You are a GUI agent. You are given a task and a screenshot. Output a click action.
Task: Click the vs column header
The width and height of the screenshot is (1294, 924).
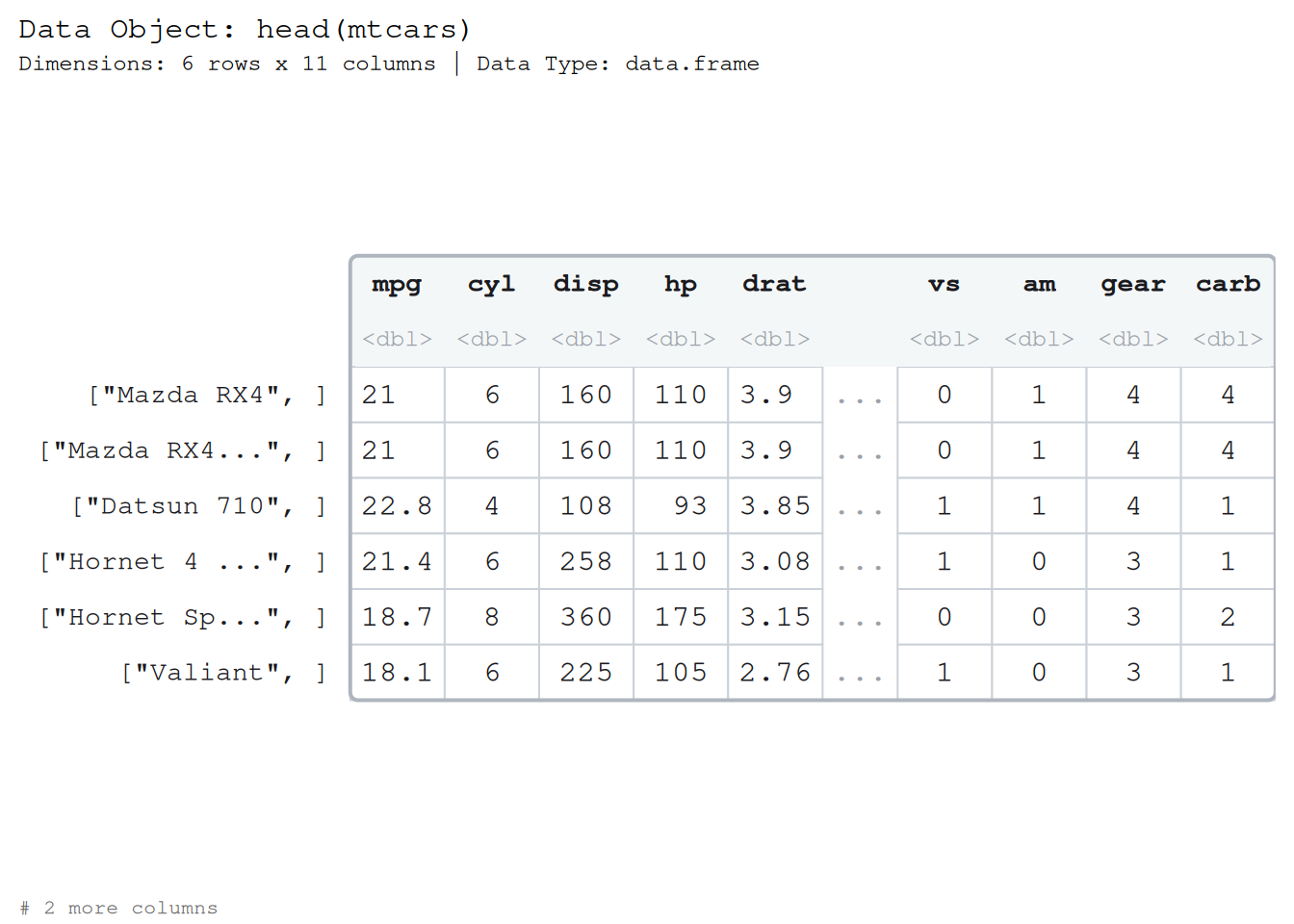tap(944, 285)
